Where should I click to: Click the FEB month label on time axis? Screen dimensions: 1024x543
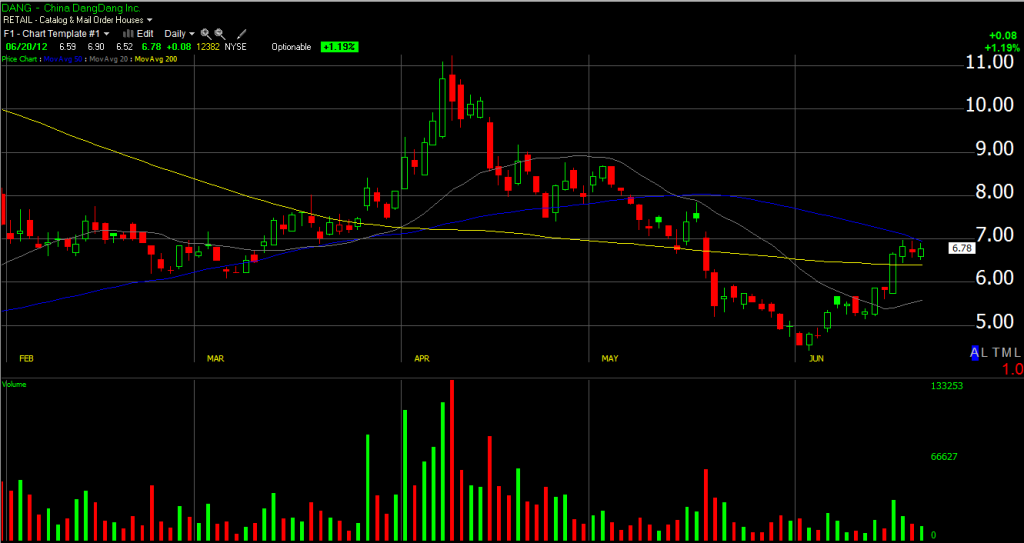[x=26, y=358]
